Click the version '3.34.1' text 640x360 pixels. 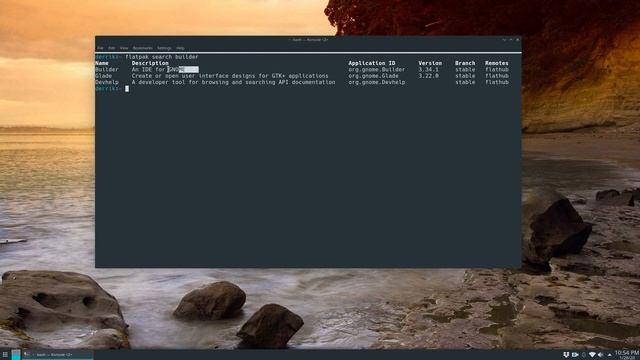point(429,69)
